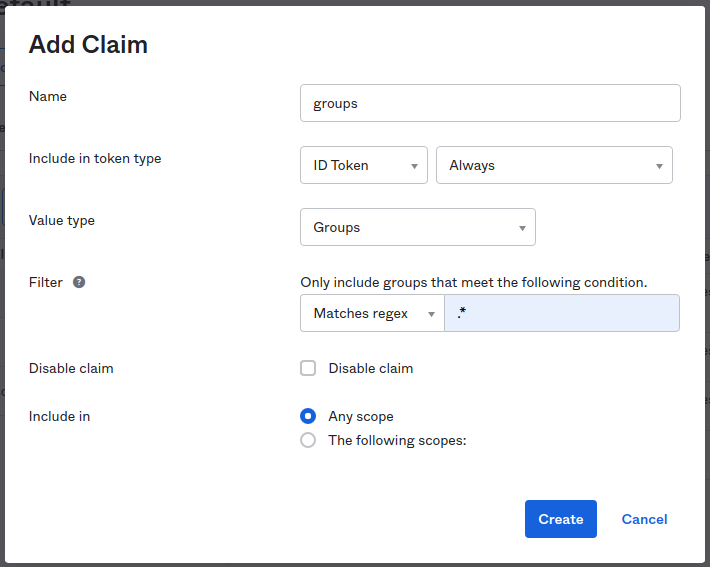Tick the Disable claim checkbox

[x=308, y=368]
